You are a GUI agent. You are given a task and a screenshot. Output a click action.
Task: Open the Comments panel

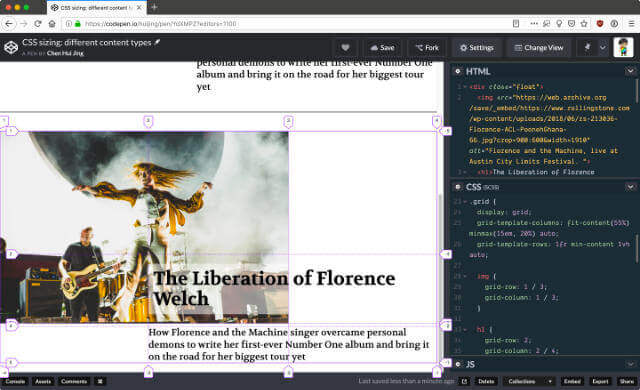click(x=74, y=381)
